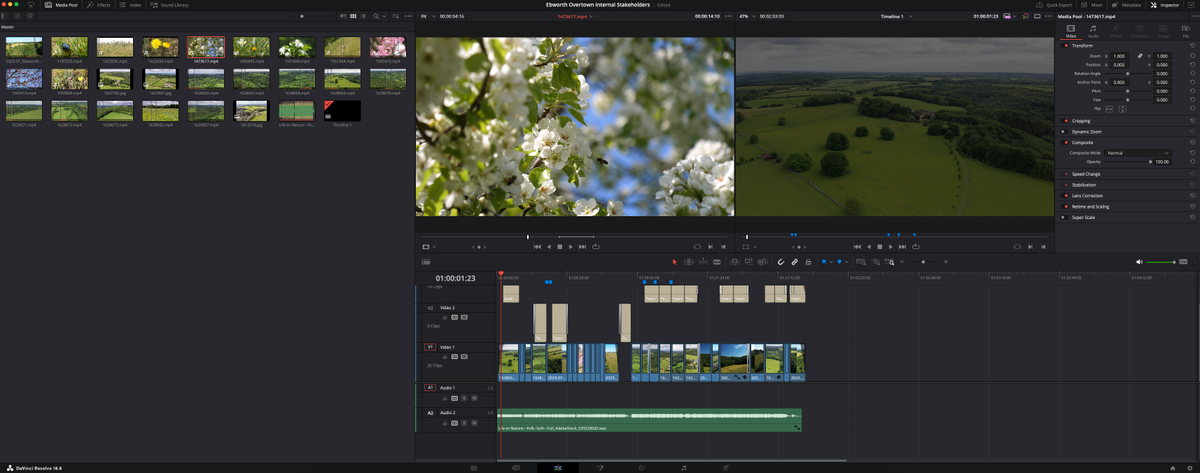
Task: Collapse the Transform section in Inspector
Action: point(1083,45)
